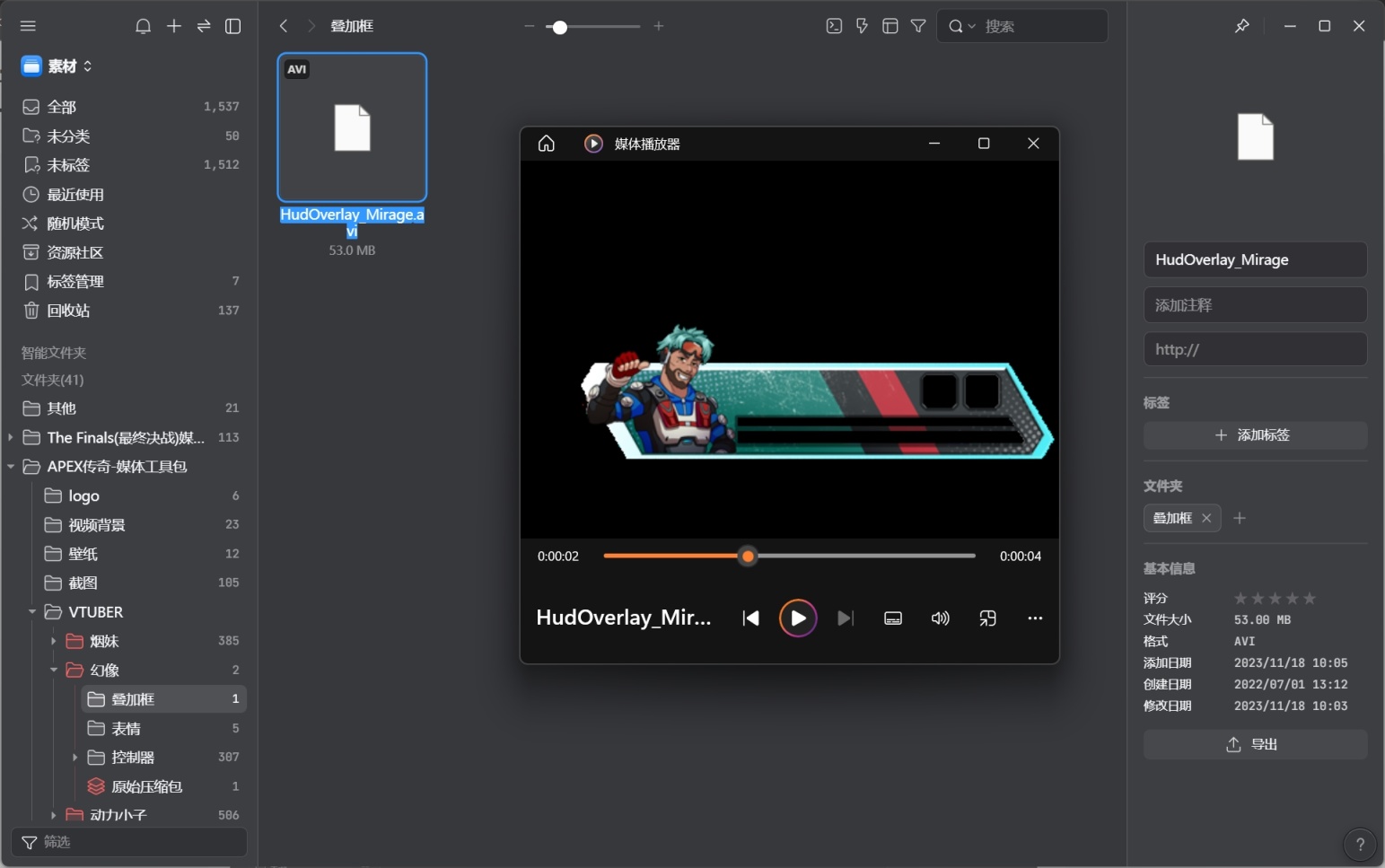
Task: Skip to next track in media player
Action: pyautogui.click(x=845, y=618)
